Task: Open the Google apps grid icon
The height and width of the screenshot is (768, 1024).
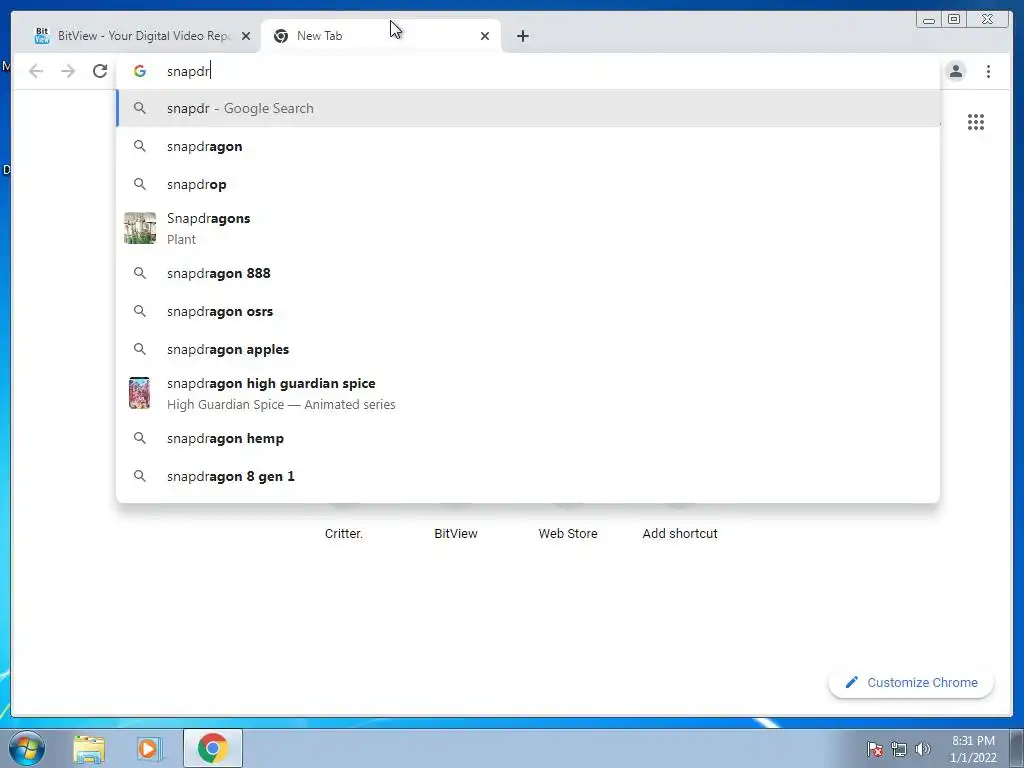Action: coord(976,122)
